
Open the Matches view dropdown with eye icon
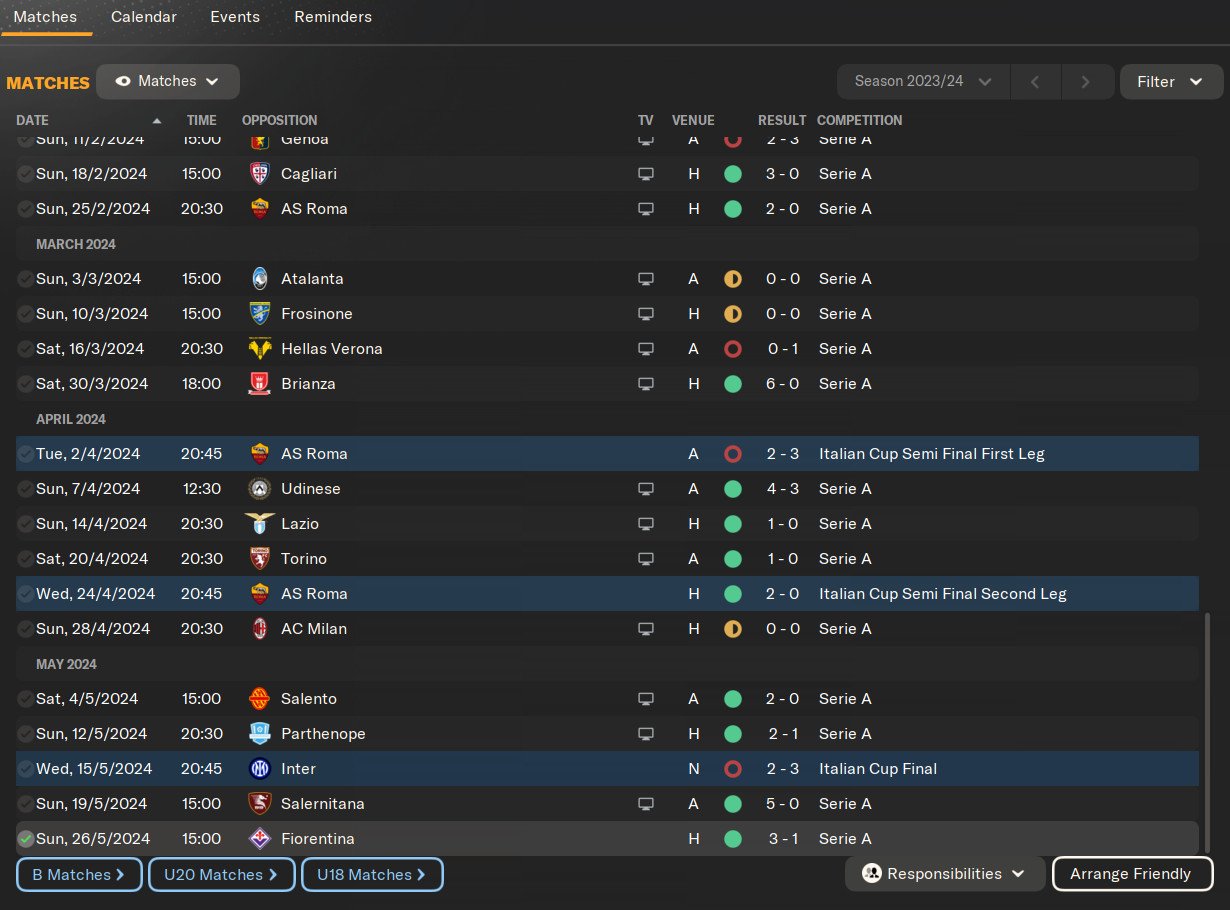(168, 81)
